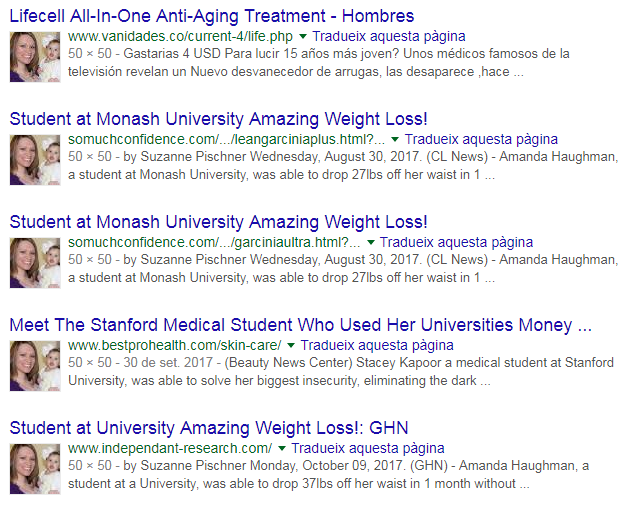Screen dimensions: 630x512
Task: Expand dropdown arrow next to leangarciniaplus.html URL
Action: 395,139
